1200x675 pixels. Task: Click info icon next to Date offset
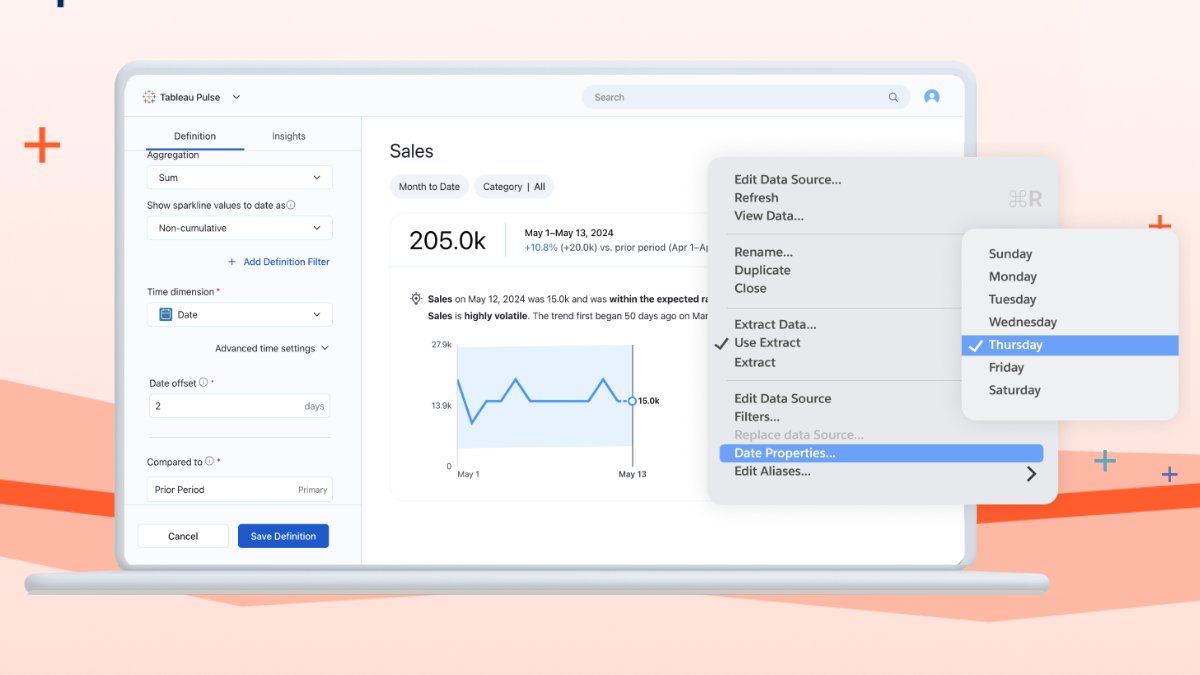click(x=203, y=382)
